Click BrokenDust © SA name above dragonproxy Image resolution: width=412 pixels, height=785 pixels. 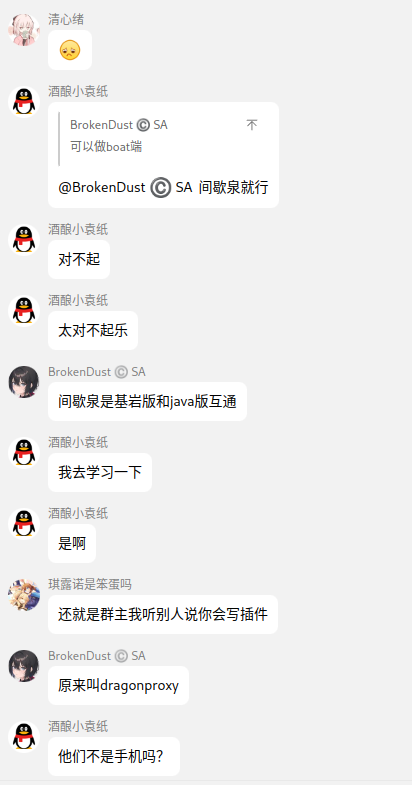[97, 655]
